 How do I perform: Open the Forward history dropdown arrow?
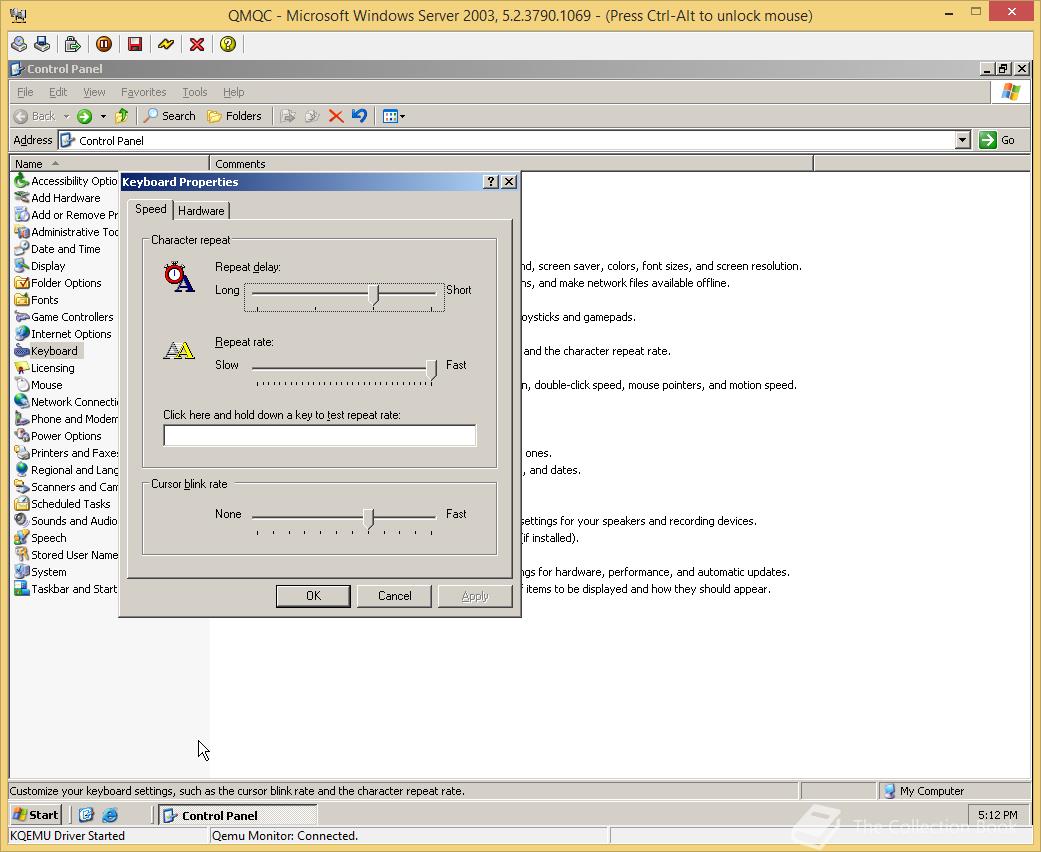pos(103,116)
